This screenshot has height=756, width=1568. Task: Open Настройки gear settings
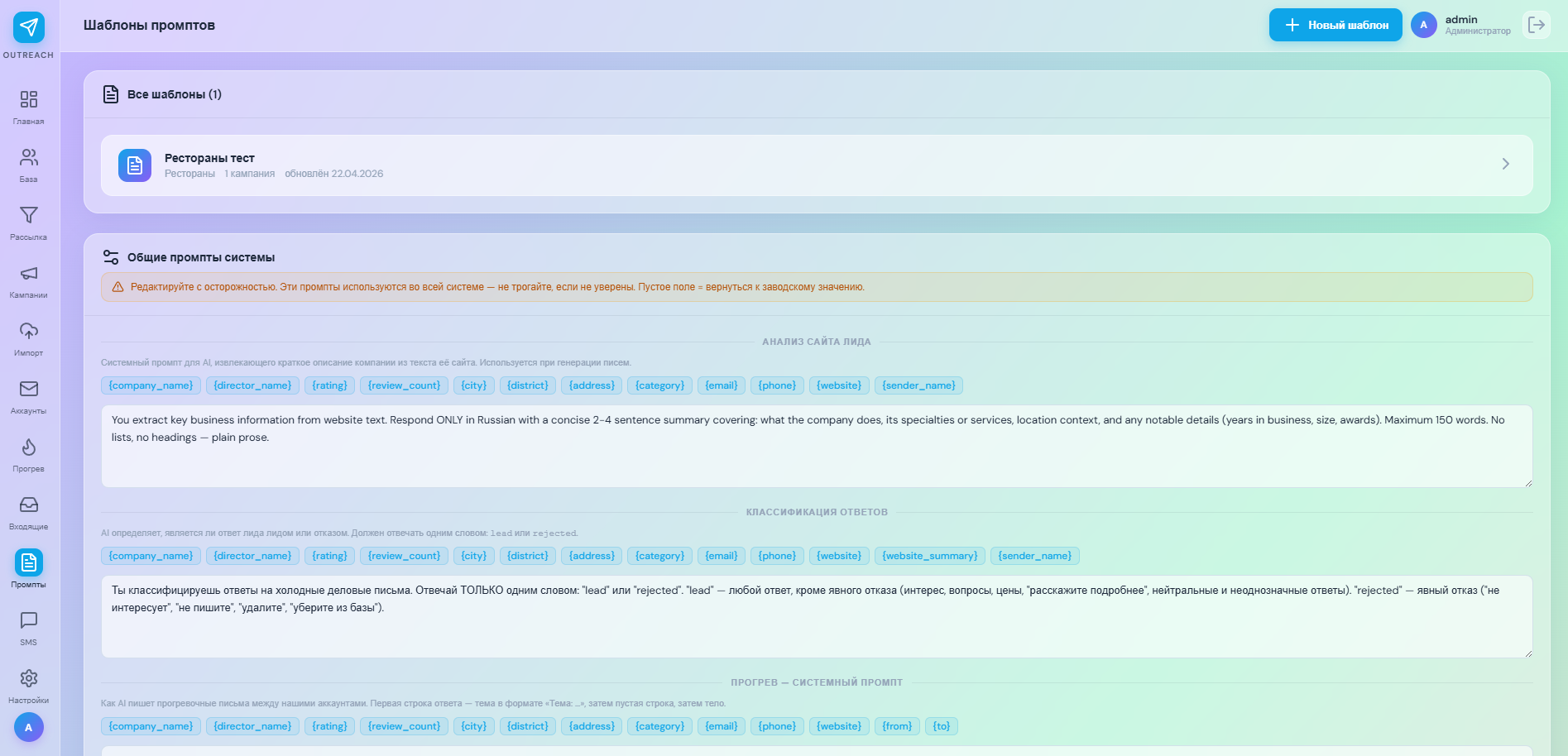(x=29, y=687)
